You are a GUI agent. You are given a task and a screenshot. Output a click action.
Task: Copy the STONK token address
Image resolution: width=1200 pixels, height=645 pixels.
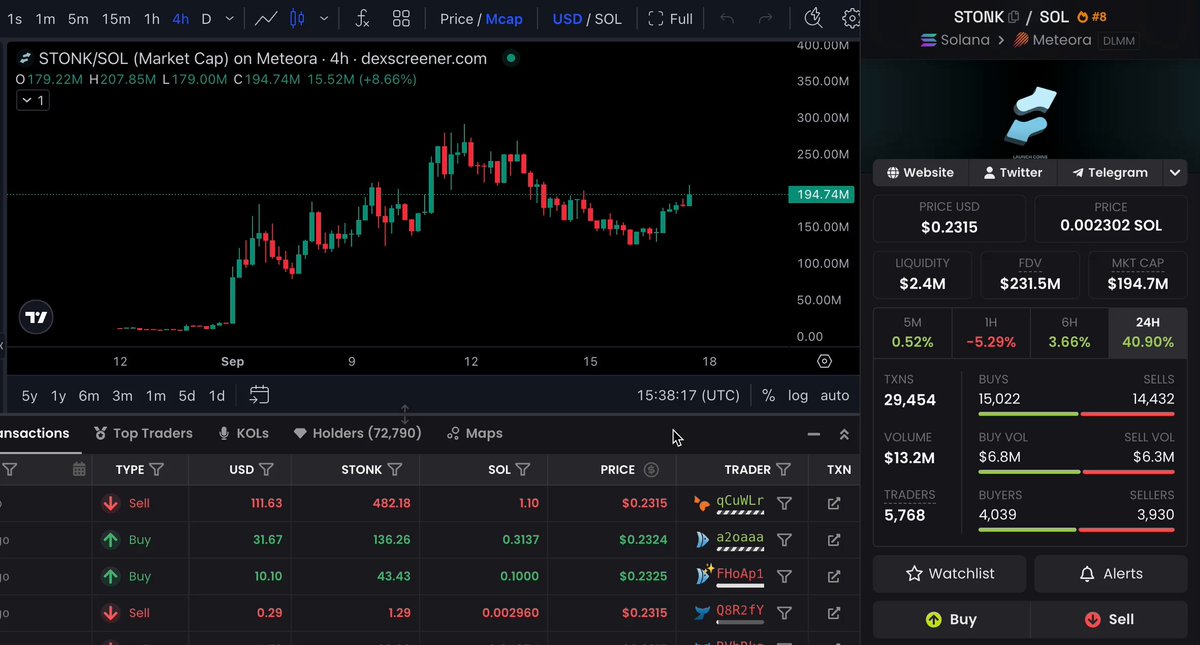1013,17
